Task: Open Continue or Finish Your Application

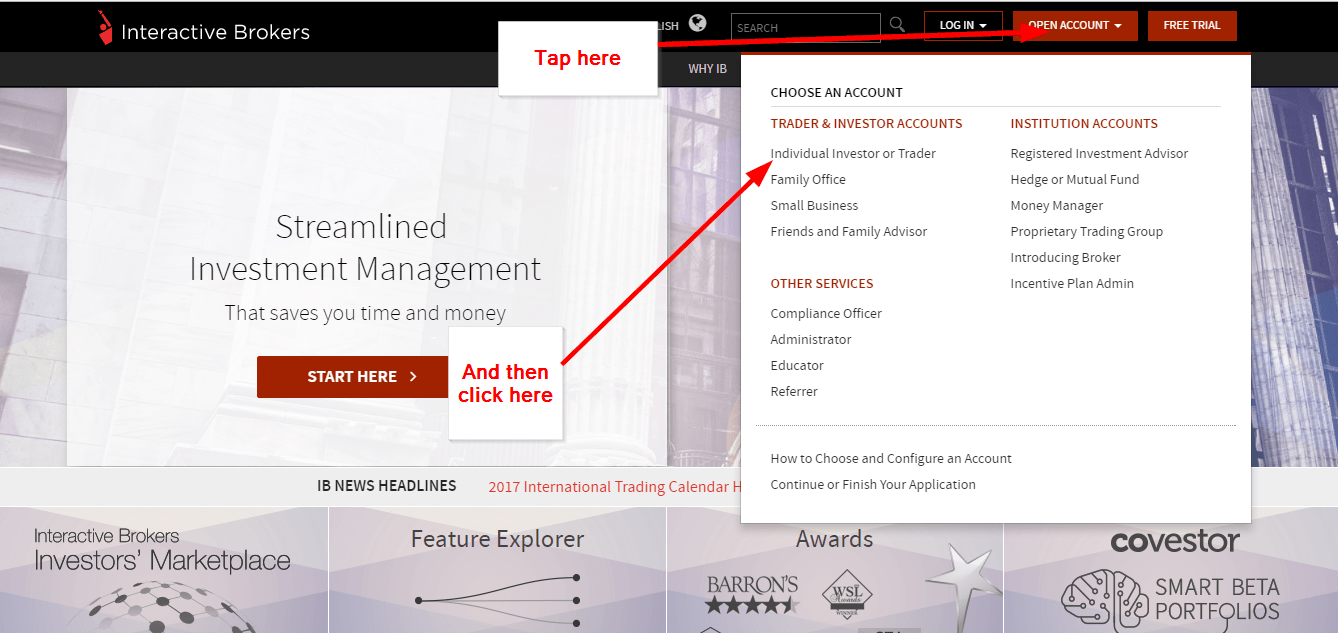Action: (x=873, y=484)
